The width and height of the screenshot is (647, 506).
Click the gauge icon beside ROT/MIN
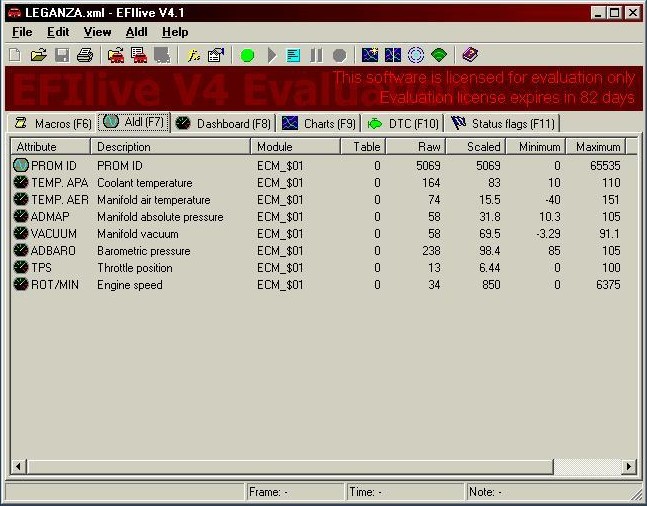point(21,284)
